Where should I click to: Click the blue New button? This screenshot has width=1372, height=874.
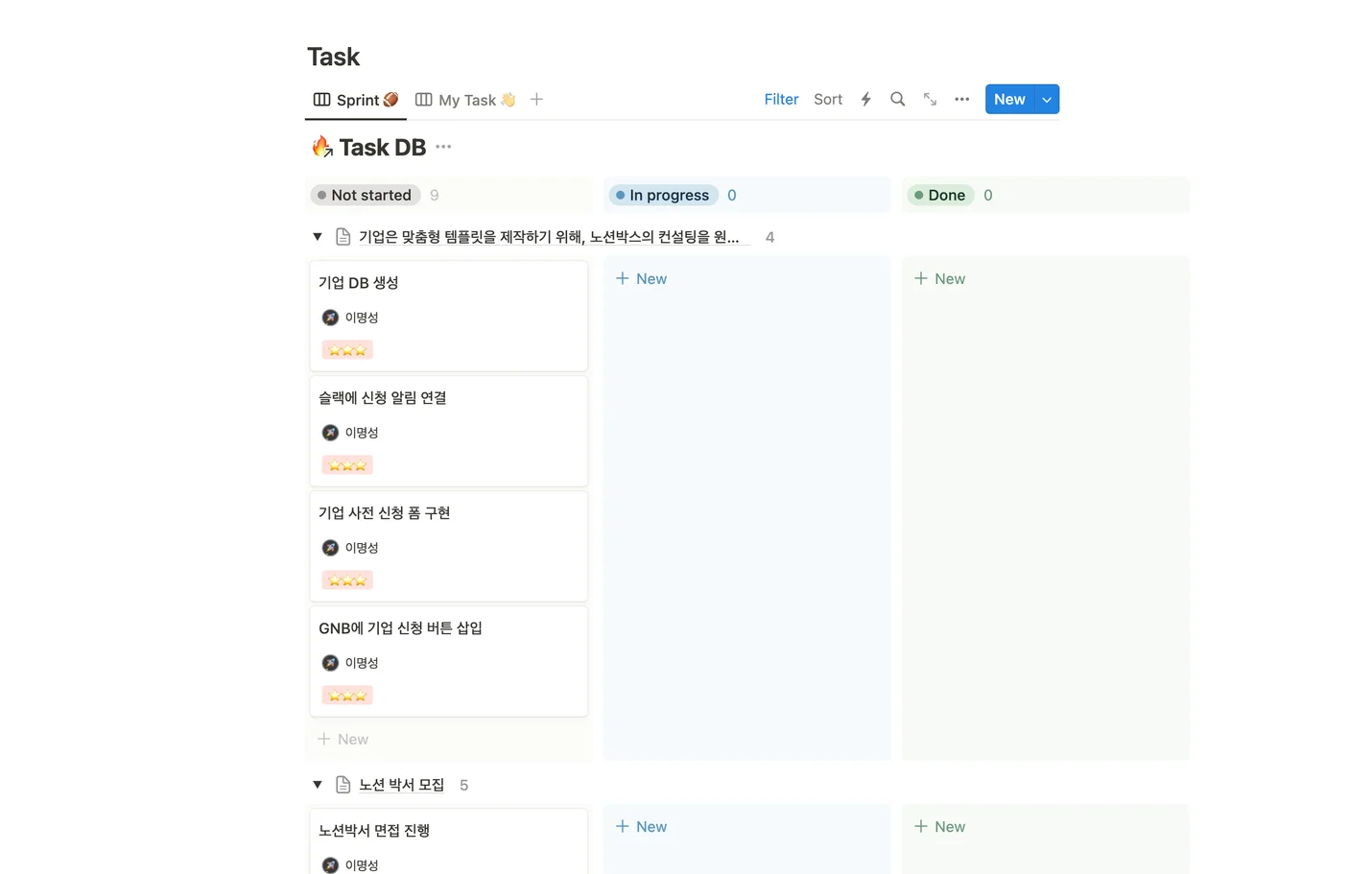point(1009,99)
